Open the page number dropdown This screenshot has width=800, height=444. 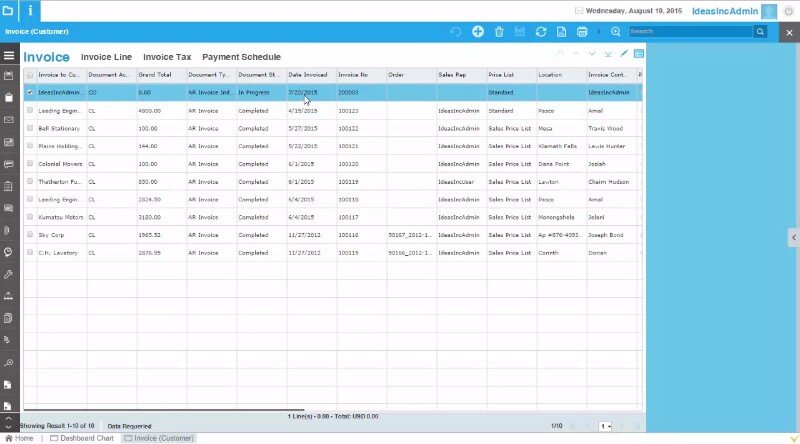[605, 426]
